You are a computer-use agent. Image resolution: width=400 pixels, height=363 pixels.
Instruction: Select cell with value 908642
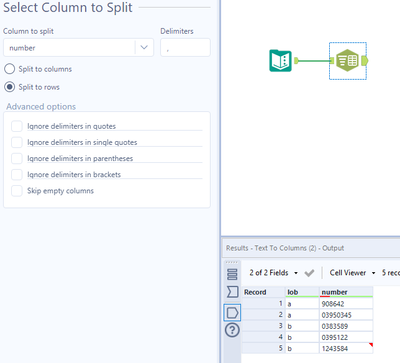point(346,304)
